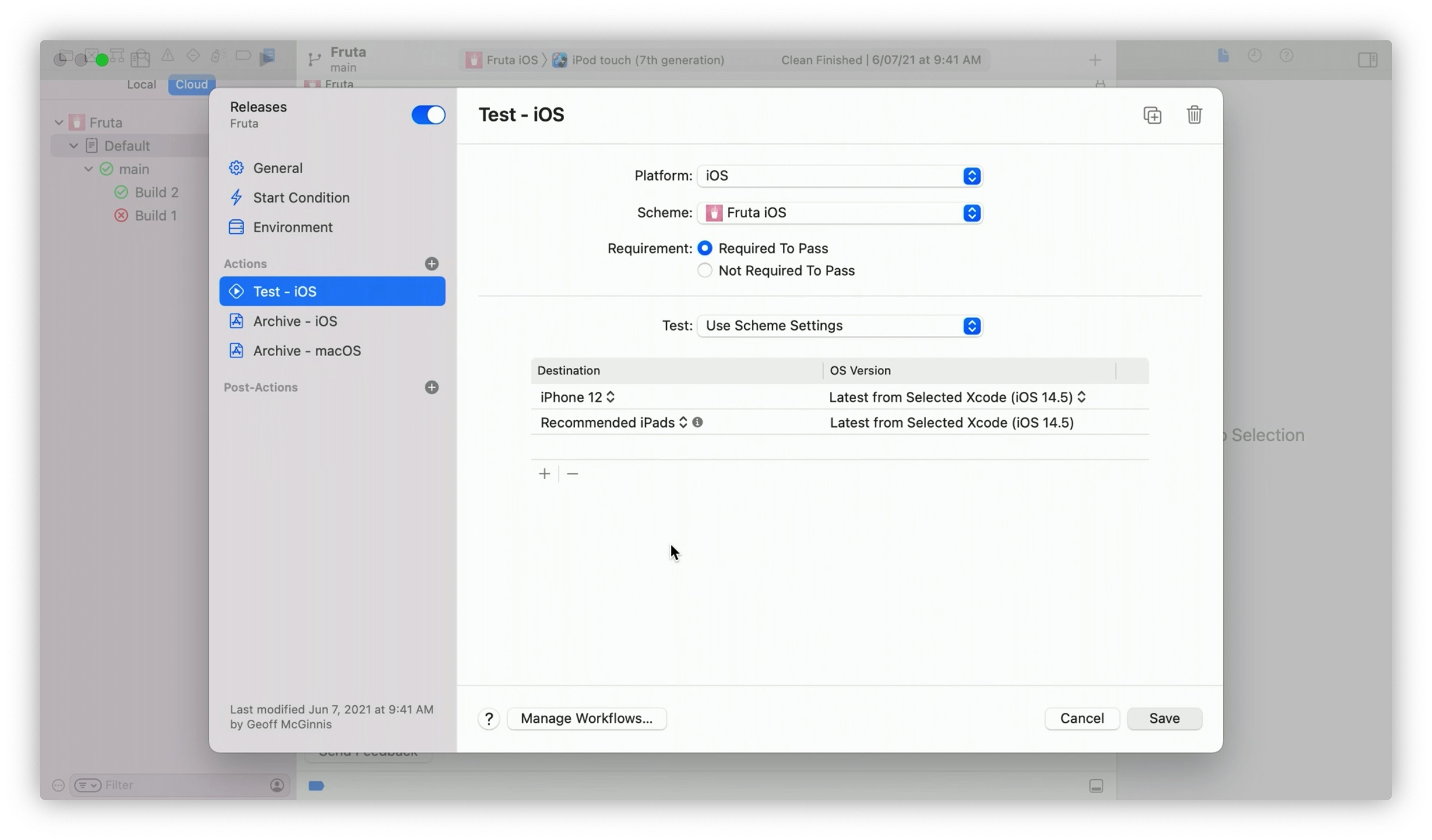Select Required To Pass requirement
Screen dimensions: 1432x840
coord(704,248)
